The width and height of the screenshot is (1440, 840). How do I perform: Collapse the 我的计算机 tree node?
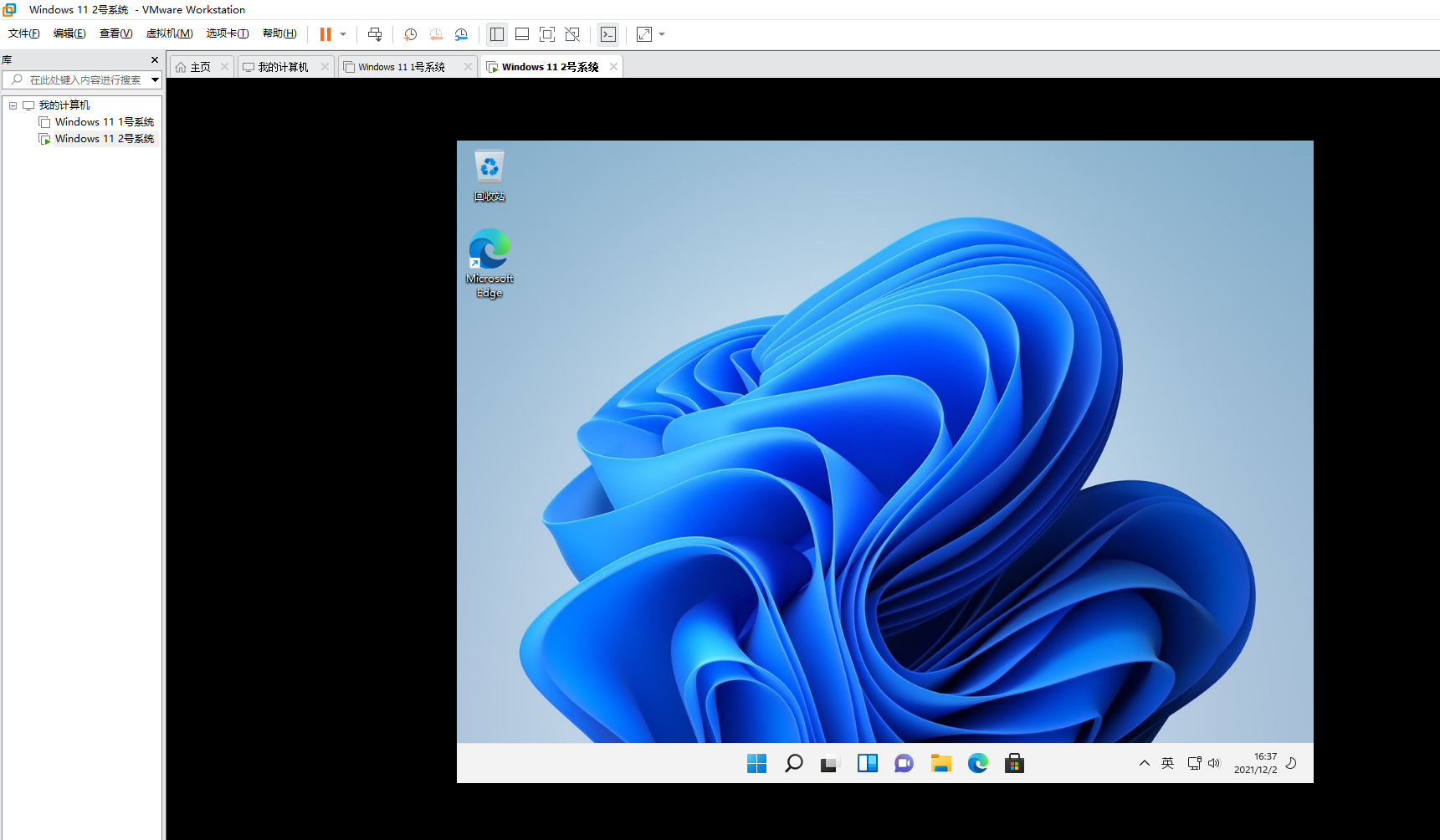point(13,105)
